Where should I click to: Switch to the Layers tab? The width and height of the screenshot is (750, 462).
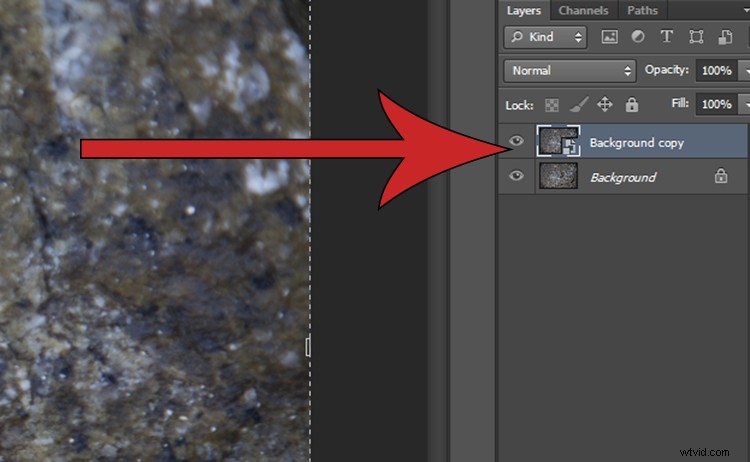pos(524,10)
